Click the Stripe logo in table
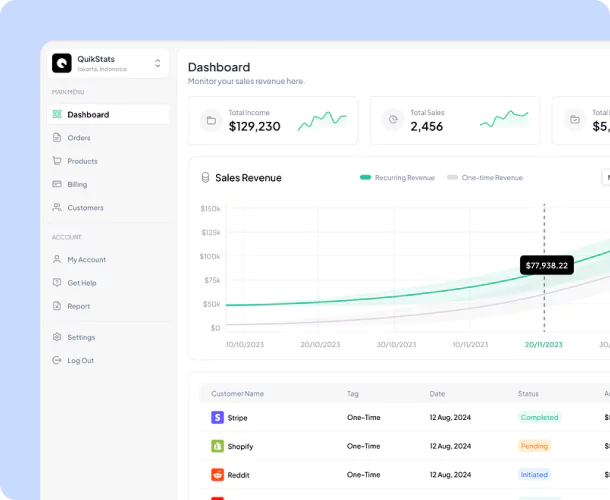 pyautogui.click(x=216, y=417)
